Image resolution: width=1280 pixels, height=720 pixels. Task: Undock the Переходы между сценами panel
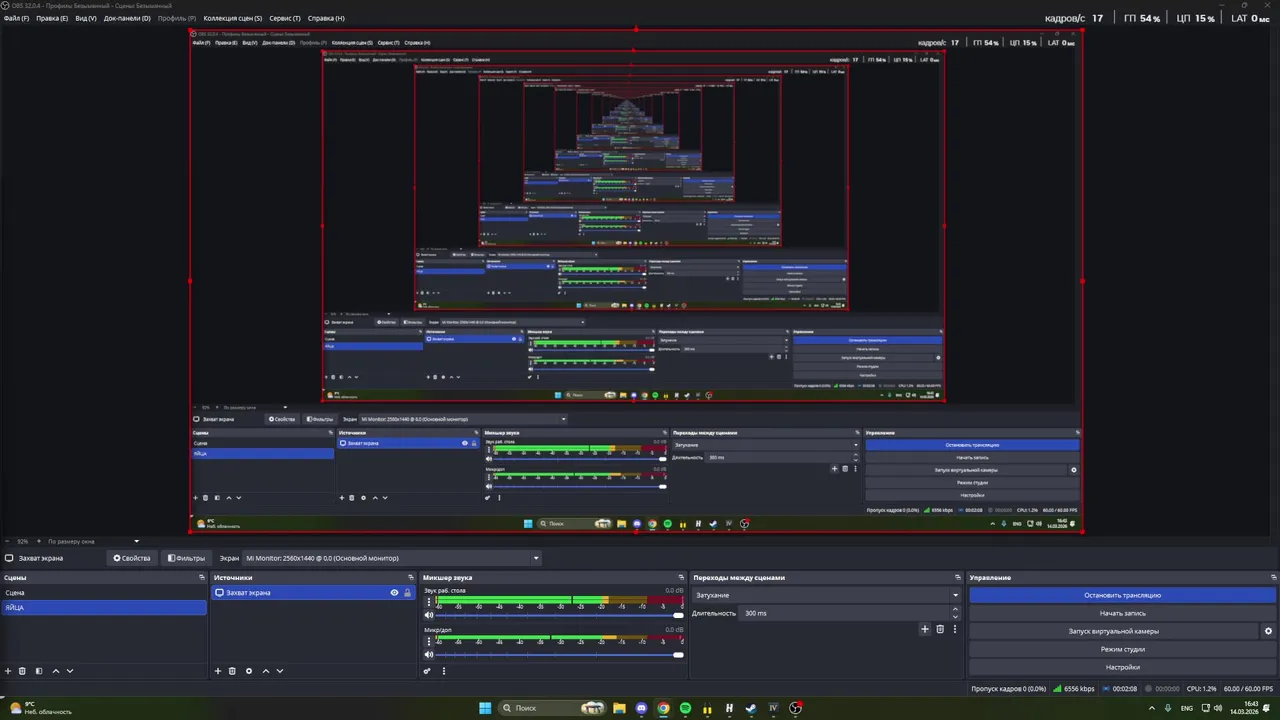pyautogui.click(x=957, y=577)
